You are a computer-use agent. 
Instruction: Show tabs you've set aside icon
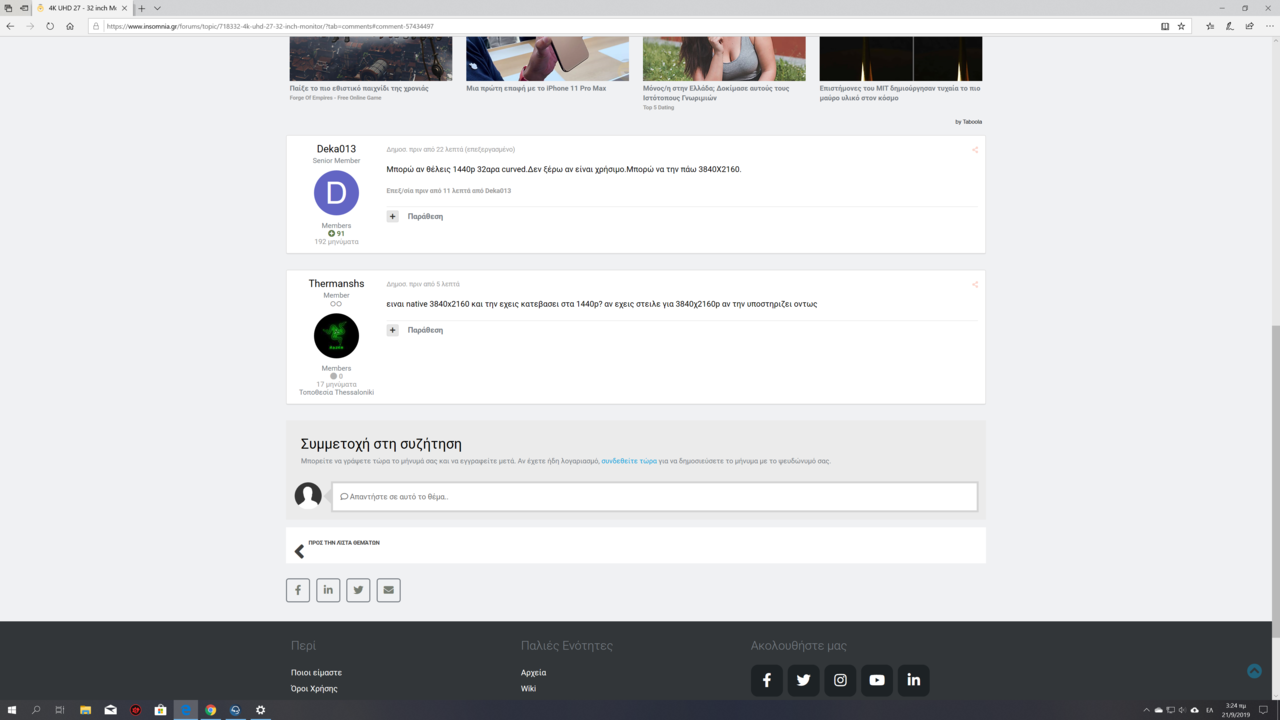tap(8, 8)
